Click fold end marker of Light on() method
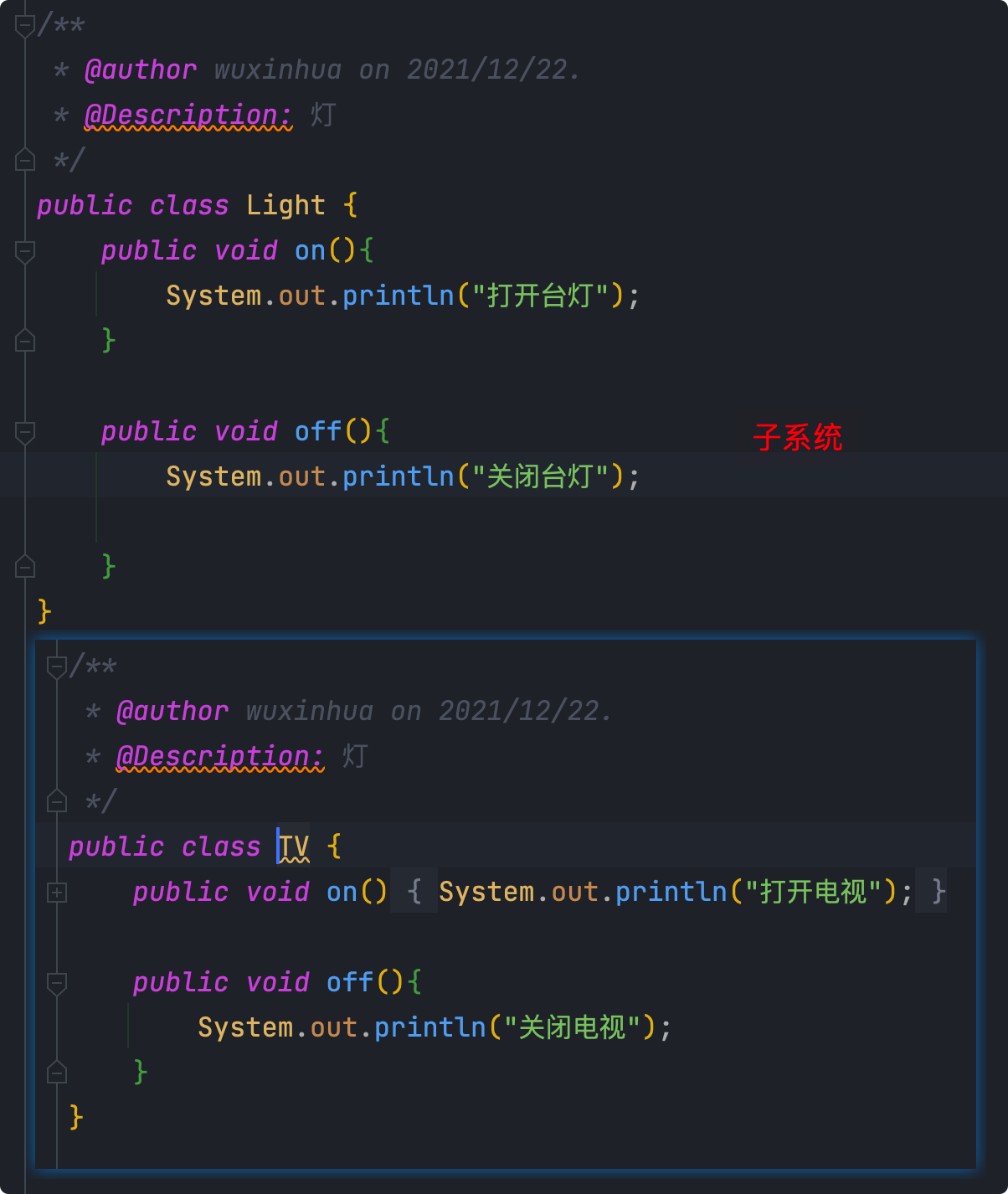1008x1194 pixels. (x=25, y=341)
